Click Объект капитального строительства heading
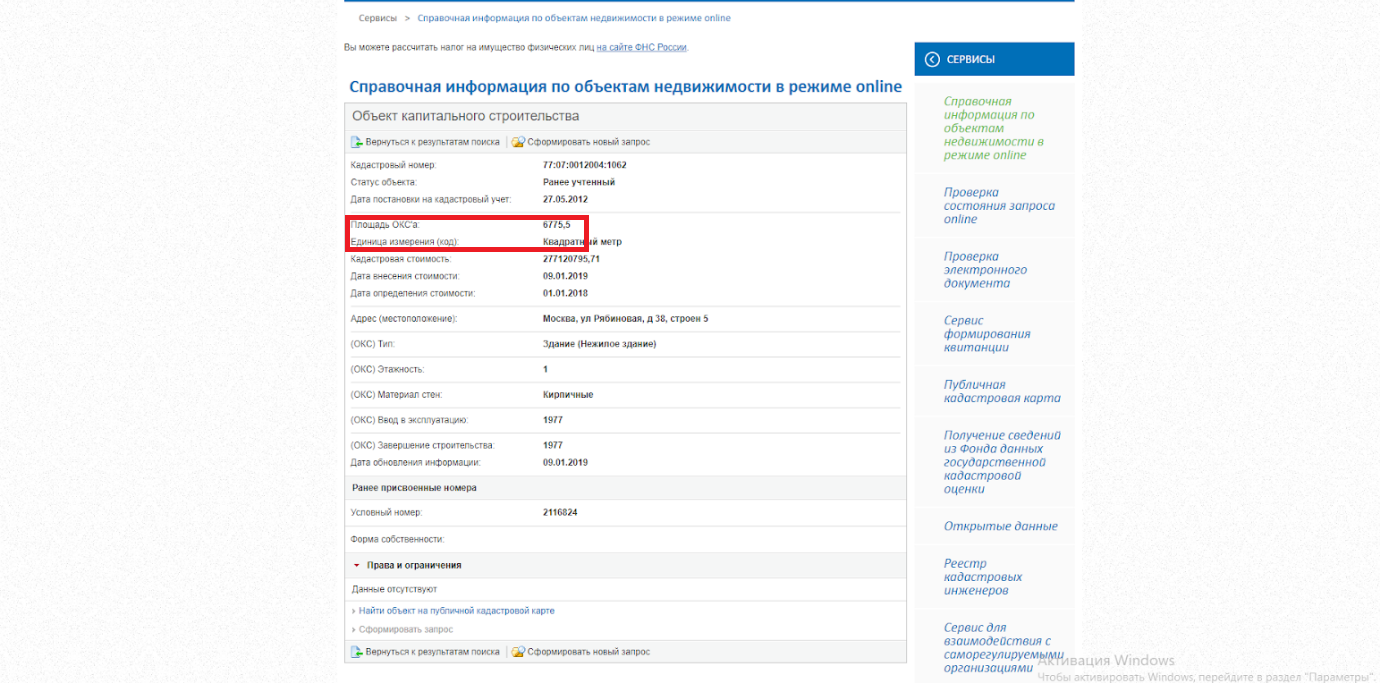The width and height of the screenshot is (1380, 683). coord(466,117)
